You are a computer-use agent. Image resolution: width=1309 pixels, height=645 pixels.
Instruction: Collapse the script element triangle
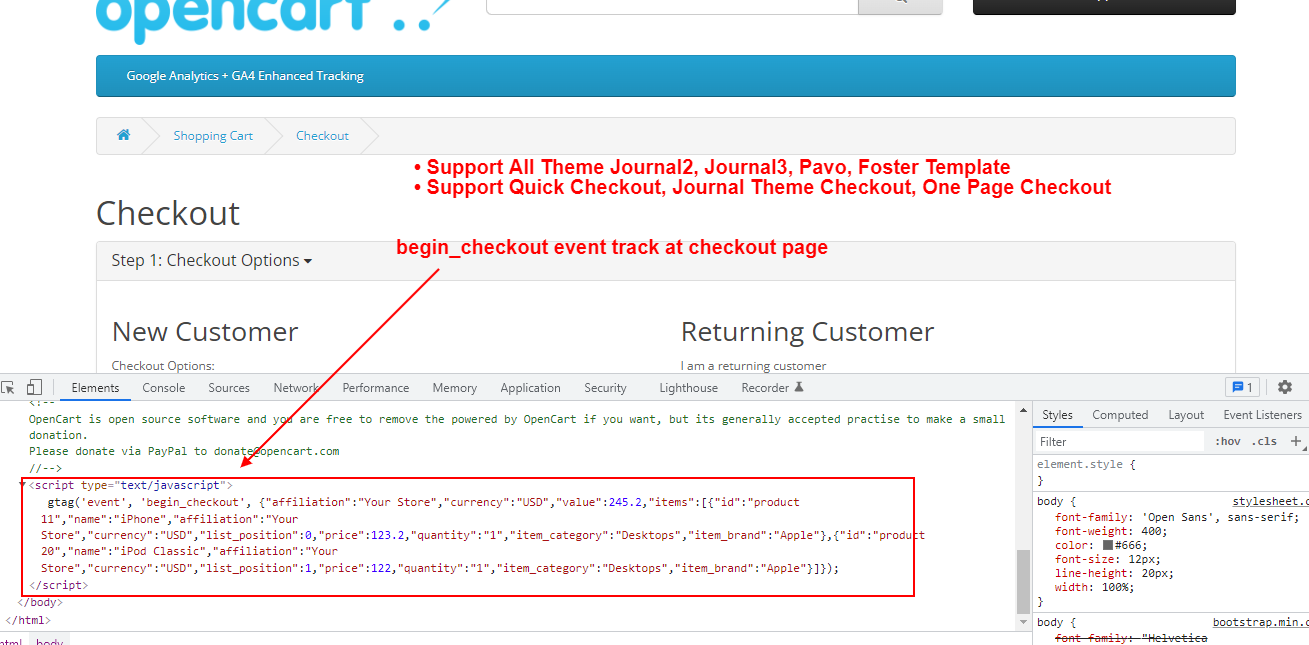(22, 485)
